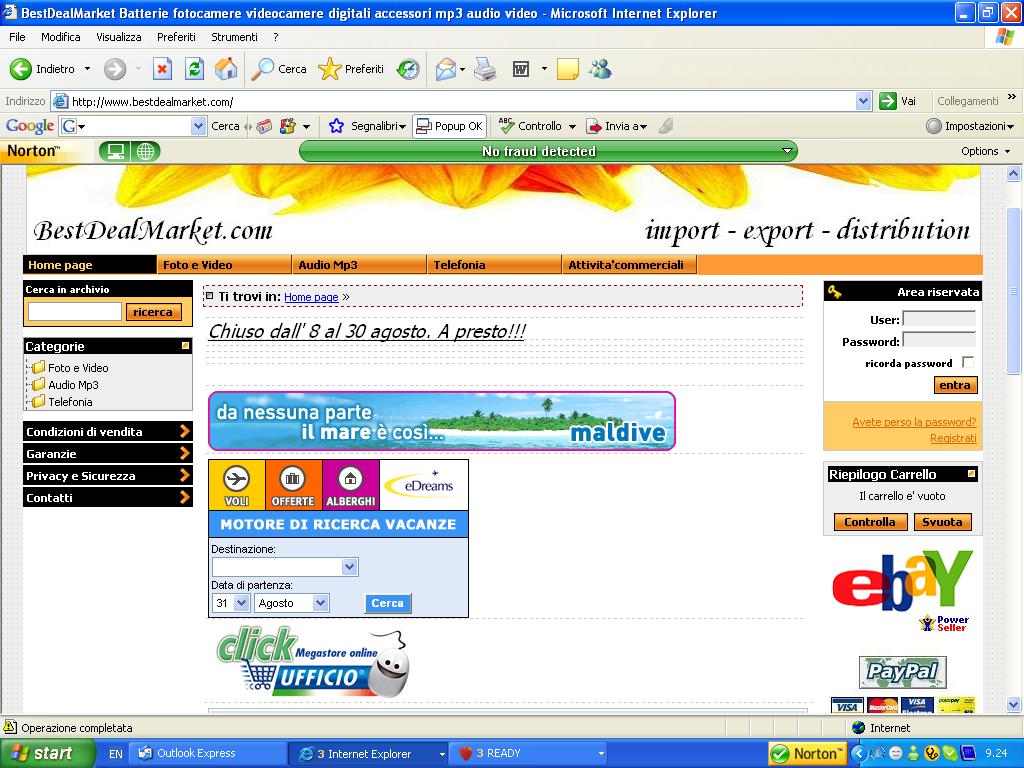Expand the No fraud detected bar
The image size is (1024, 768).
pos(788,152)
